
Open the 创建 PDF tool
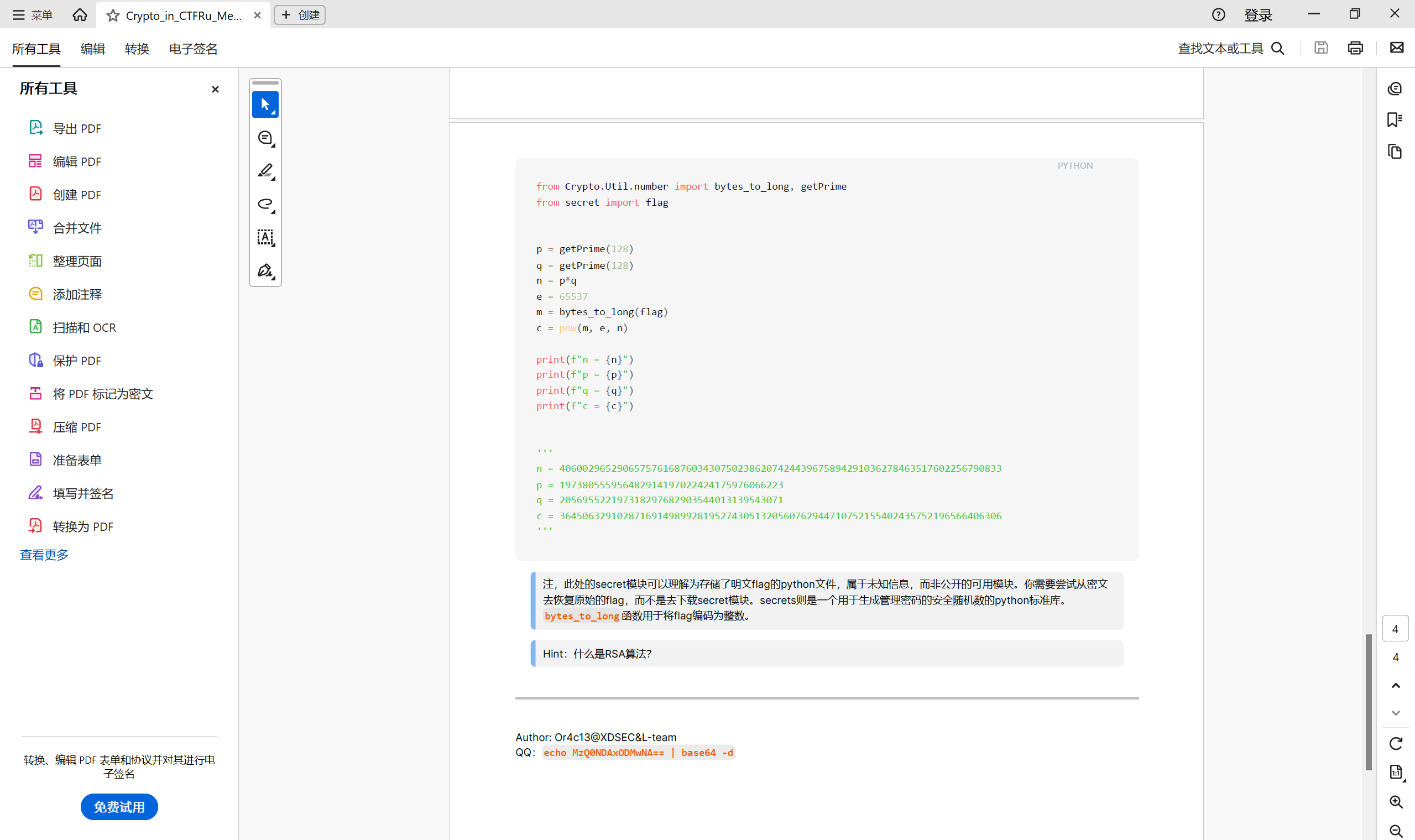pos(65,195)
